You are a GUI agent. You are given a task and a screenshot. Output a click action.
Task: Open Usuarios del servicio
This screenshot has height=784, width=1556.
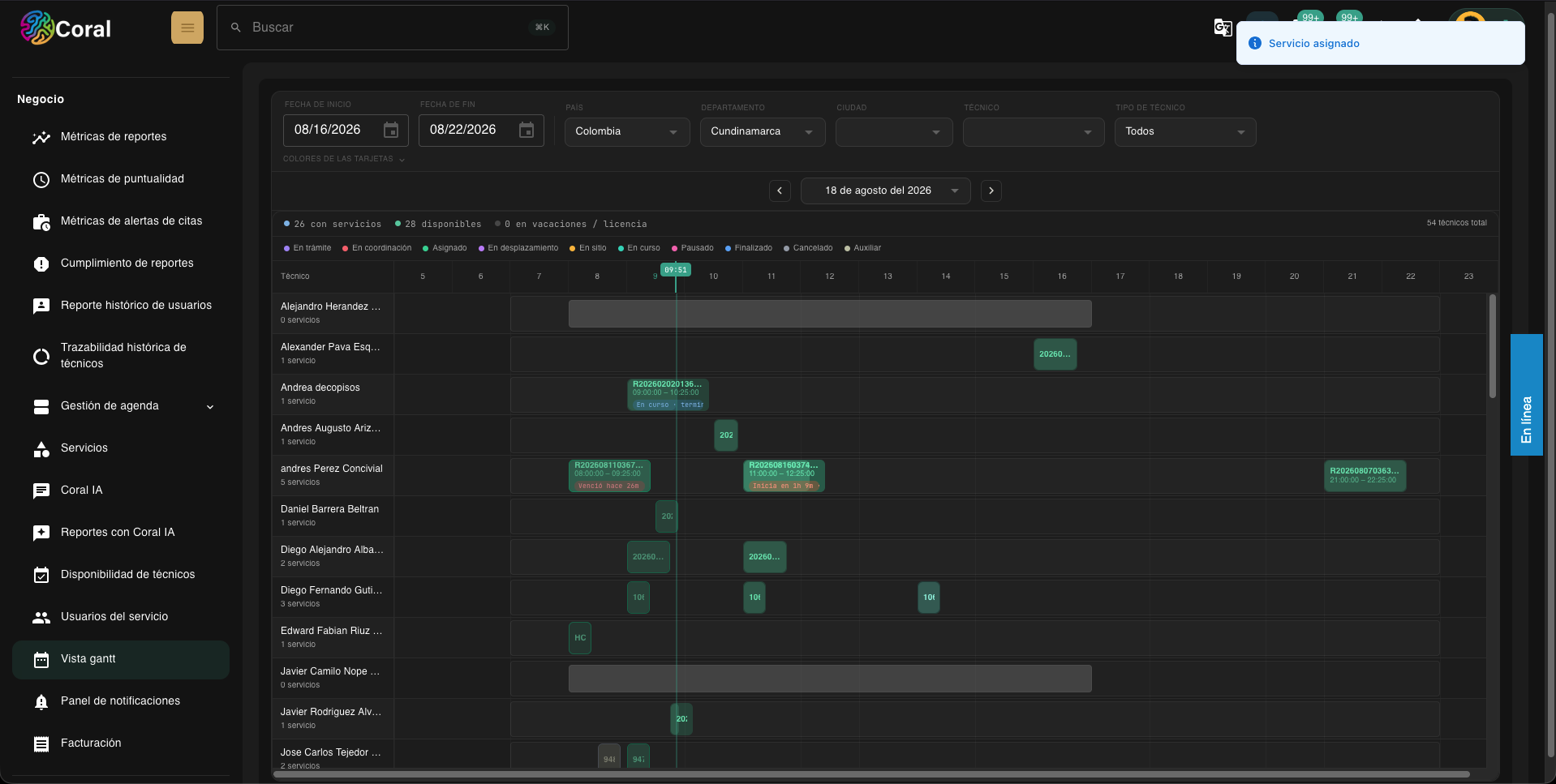(x=121, y=617)
